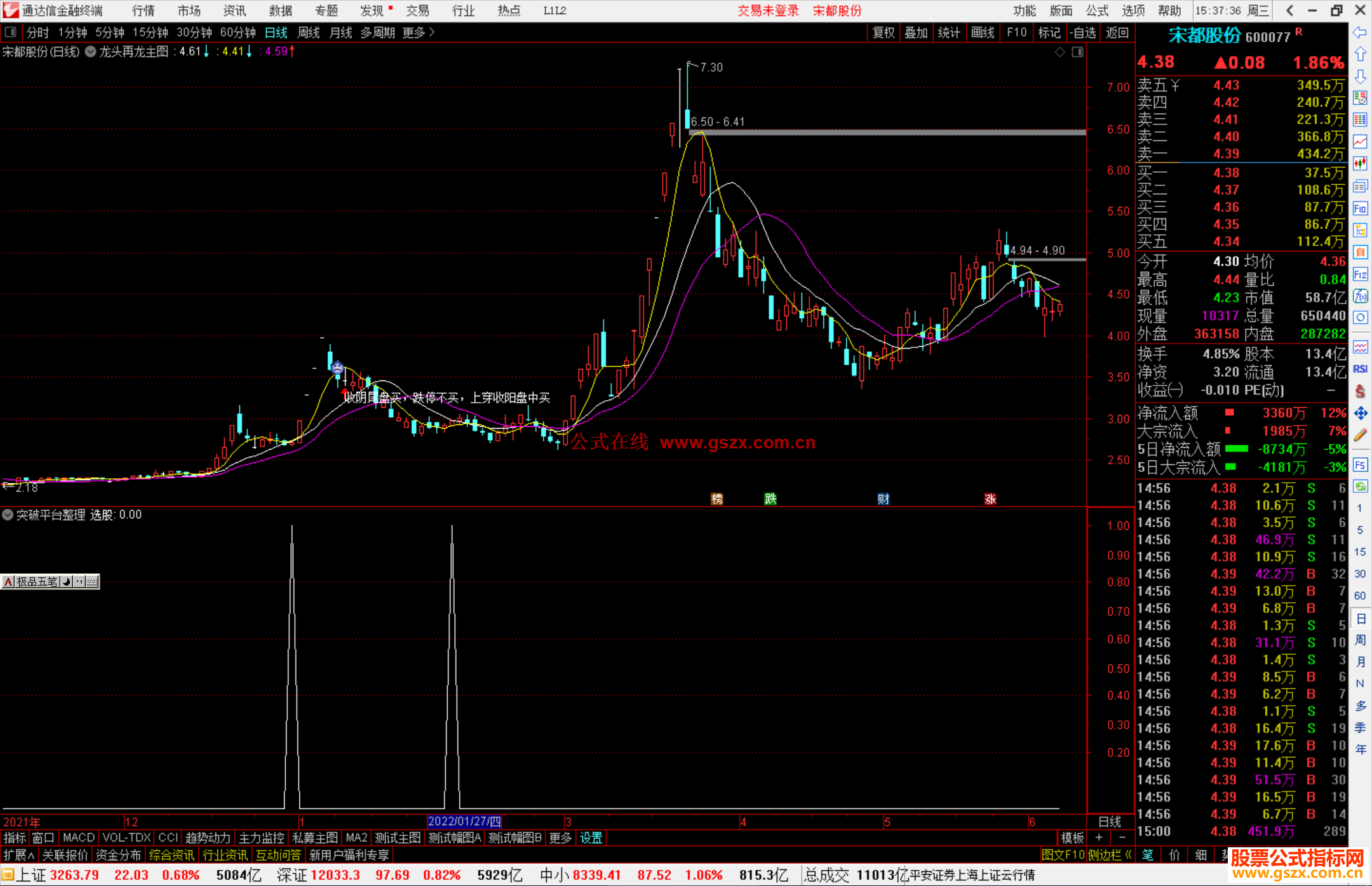The height and width of the screenshot is (886, 1372).
Task: Click the 设置 settings link in indicator tabs
Action: point(591,838)
